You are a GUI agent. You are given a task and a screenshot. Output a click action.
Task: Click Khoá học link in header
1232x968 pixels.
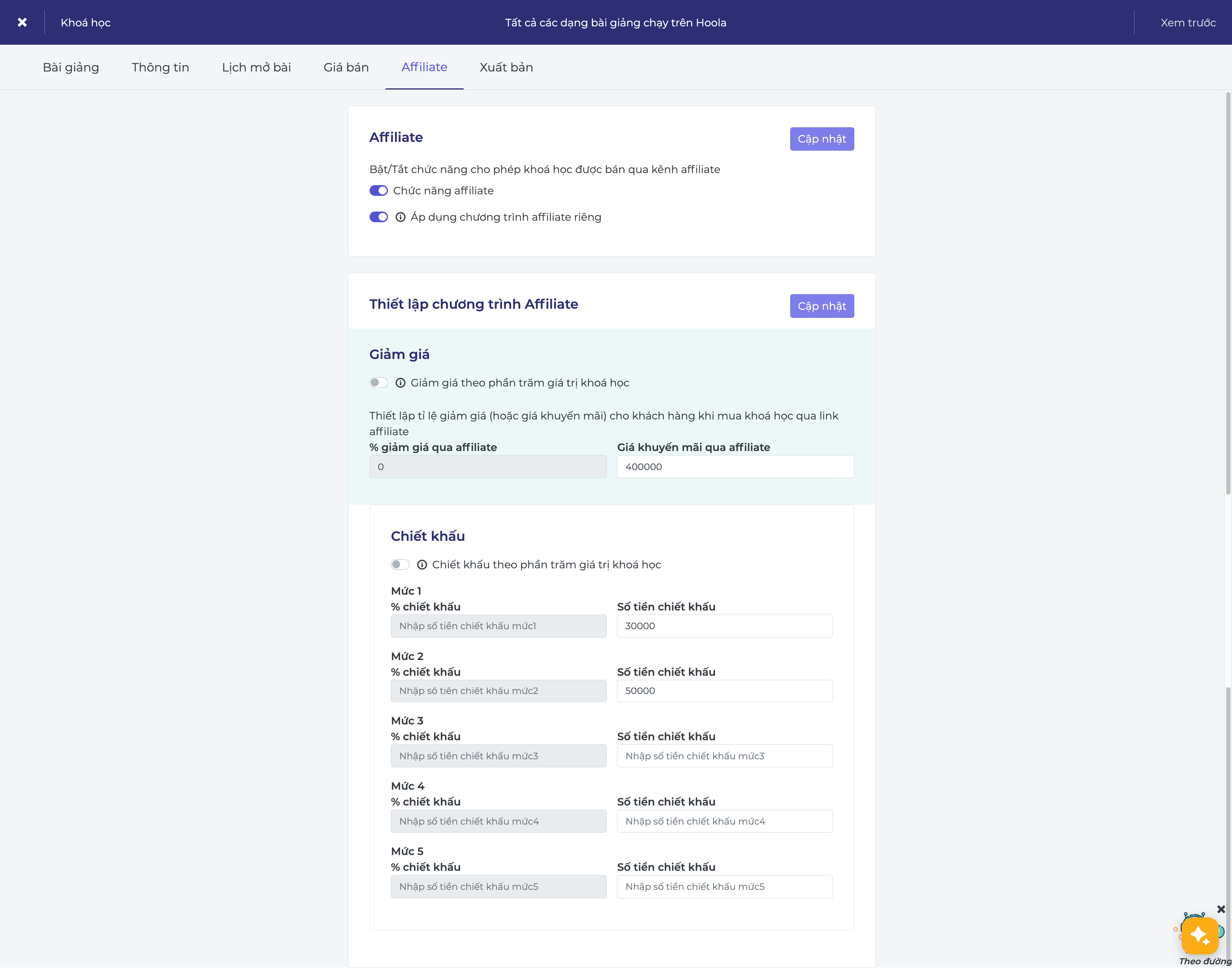[85, 23]
